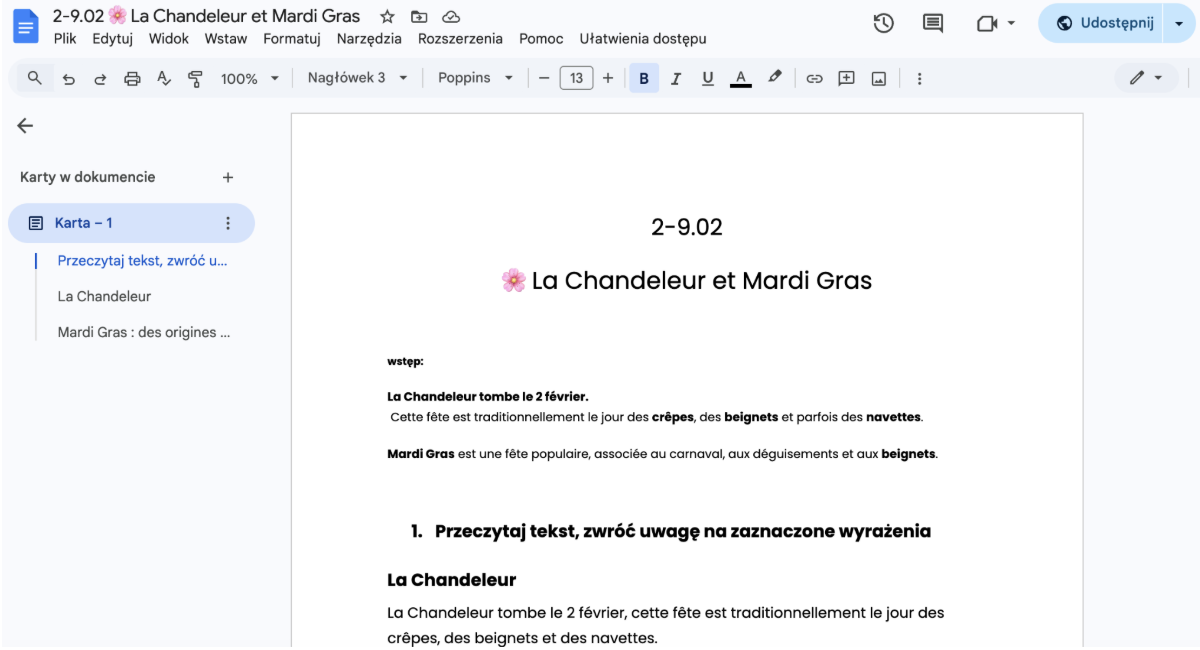
Task: Expand the Poppins font dropdown
Action: 475,78
